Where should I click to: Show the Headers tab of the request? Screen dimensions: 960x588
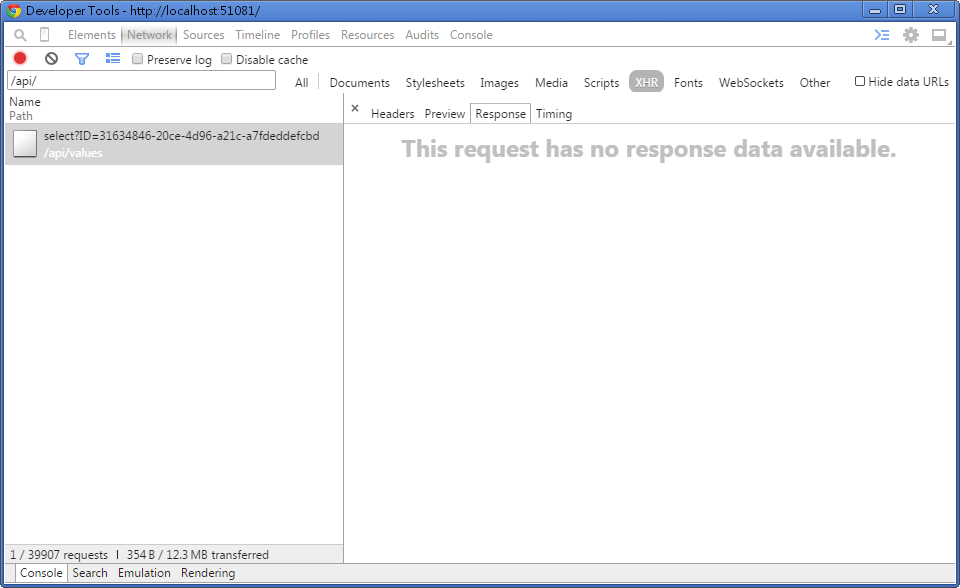click(x=392, y=114)
